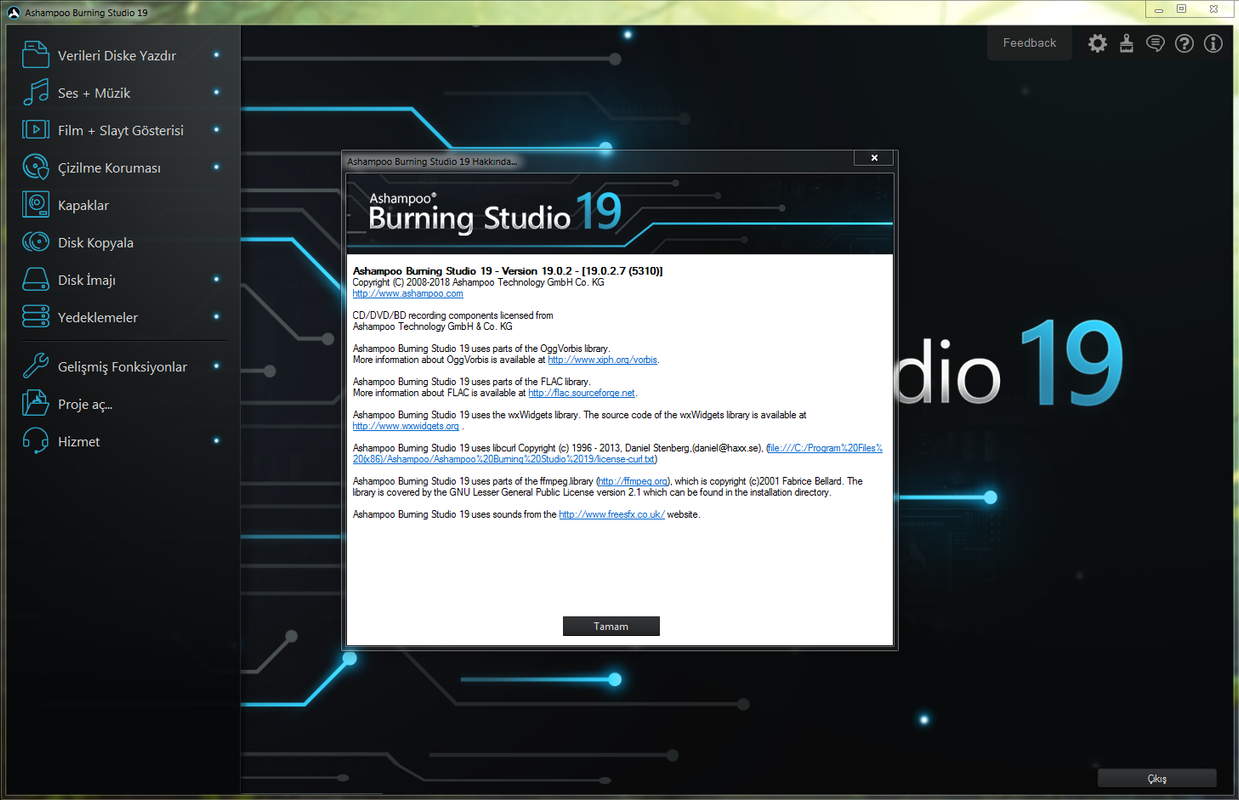
Task: Click the Disk Kopyala icon
Action: 36,242
